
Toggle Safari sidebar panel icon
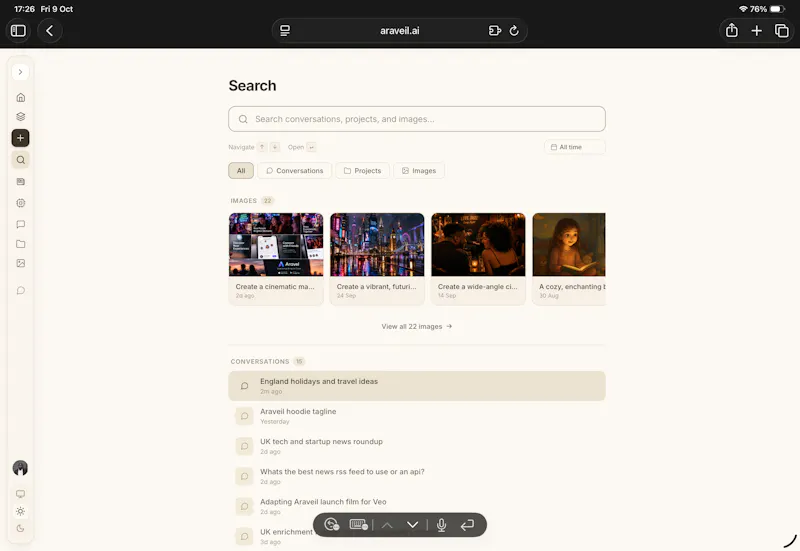coord(18,31)
